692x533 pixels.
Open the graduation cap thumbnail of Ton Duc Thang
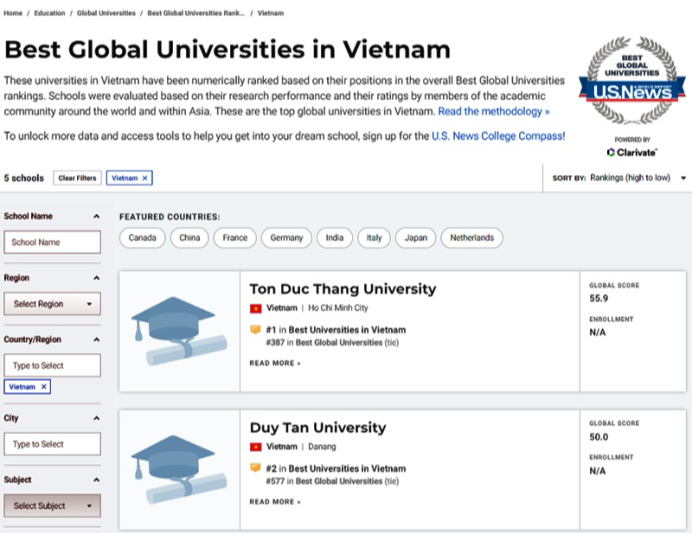tap(179, 331)
